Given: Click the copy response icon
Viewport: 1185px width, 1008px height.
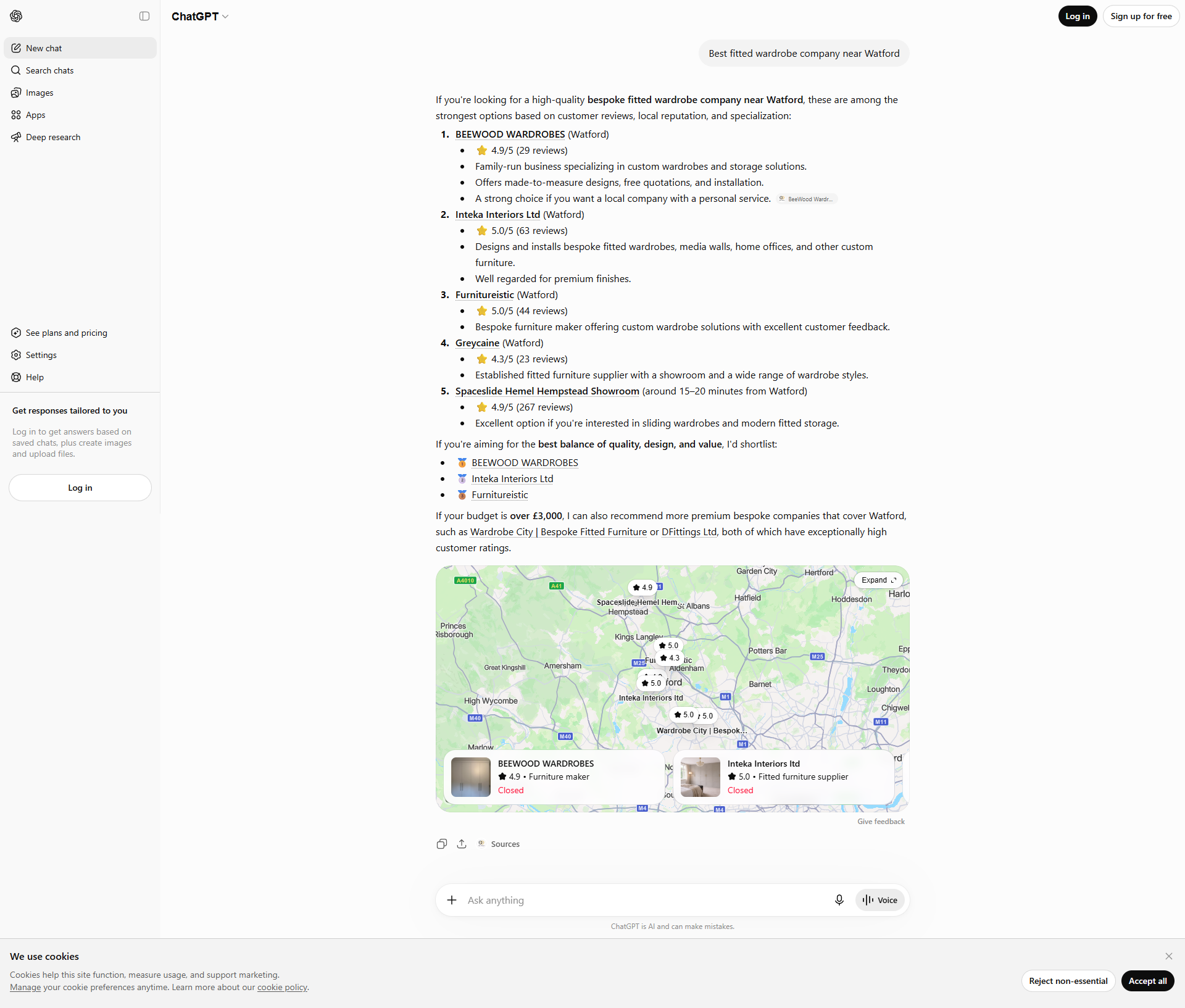Looking at the screenshot, I should (442, 844).
